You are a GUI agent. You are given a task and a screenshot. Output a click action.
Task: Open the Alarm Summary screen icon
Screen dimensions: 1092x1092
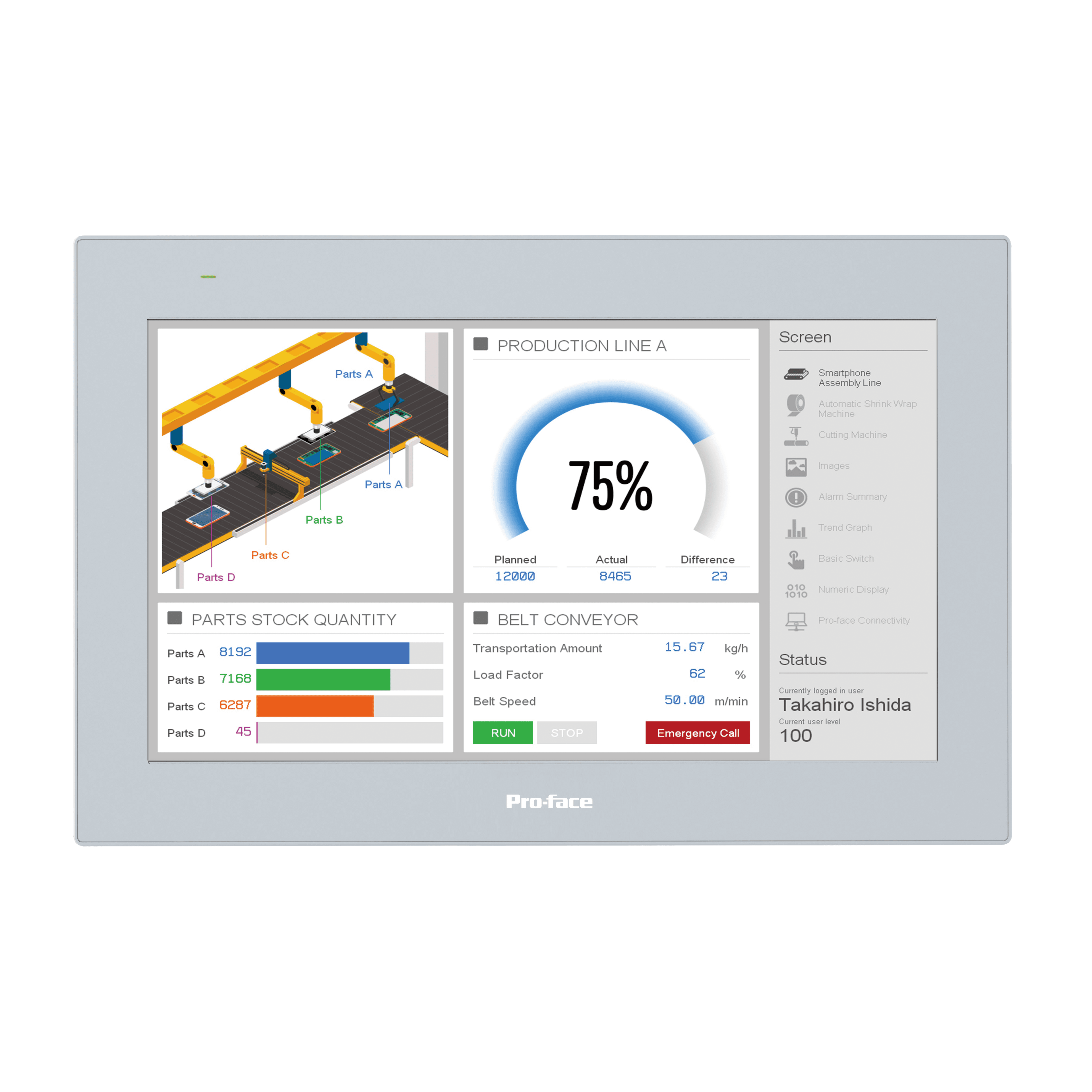(x=796, y=503)
